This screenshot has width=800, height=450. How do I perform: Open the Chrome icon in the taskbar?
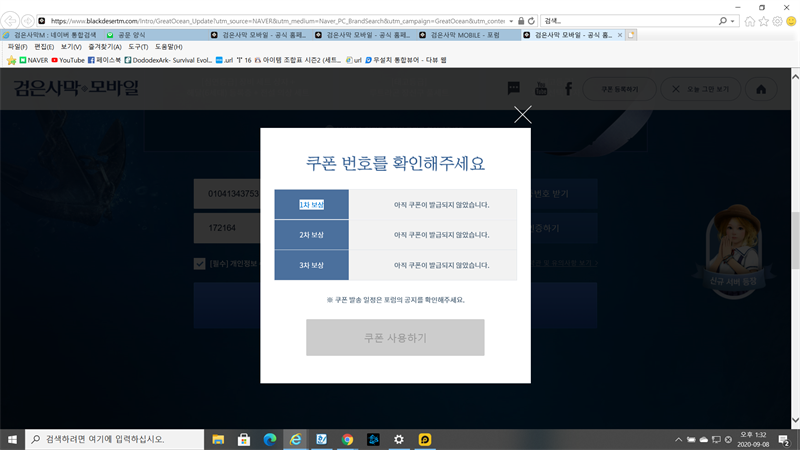347,439
